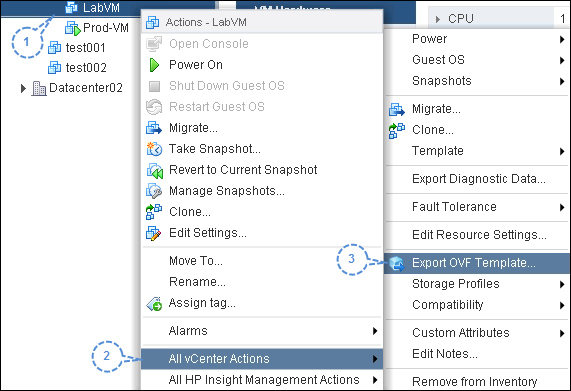Select Datacenter02 label in tree
This screenshot has height=391, width=571.
[86, 88]
